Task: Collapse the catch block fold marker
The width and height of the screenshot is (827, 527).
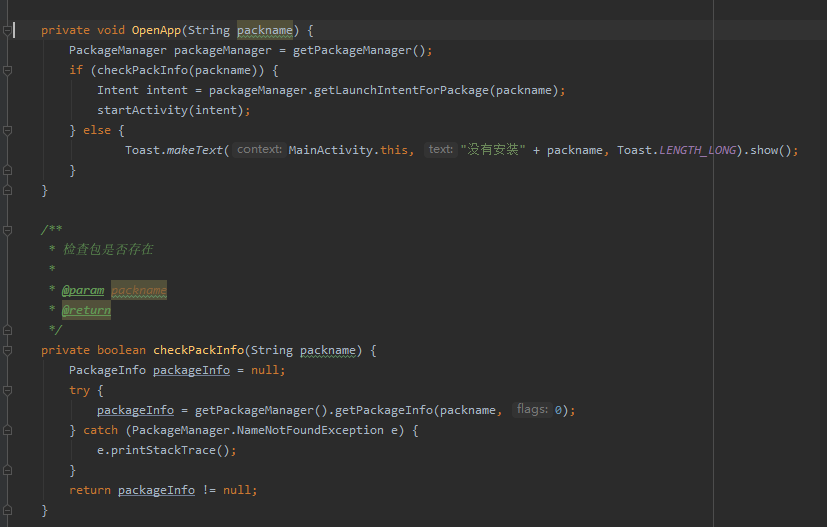Action: [x=8, y=430]
